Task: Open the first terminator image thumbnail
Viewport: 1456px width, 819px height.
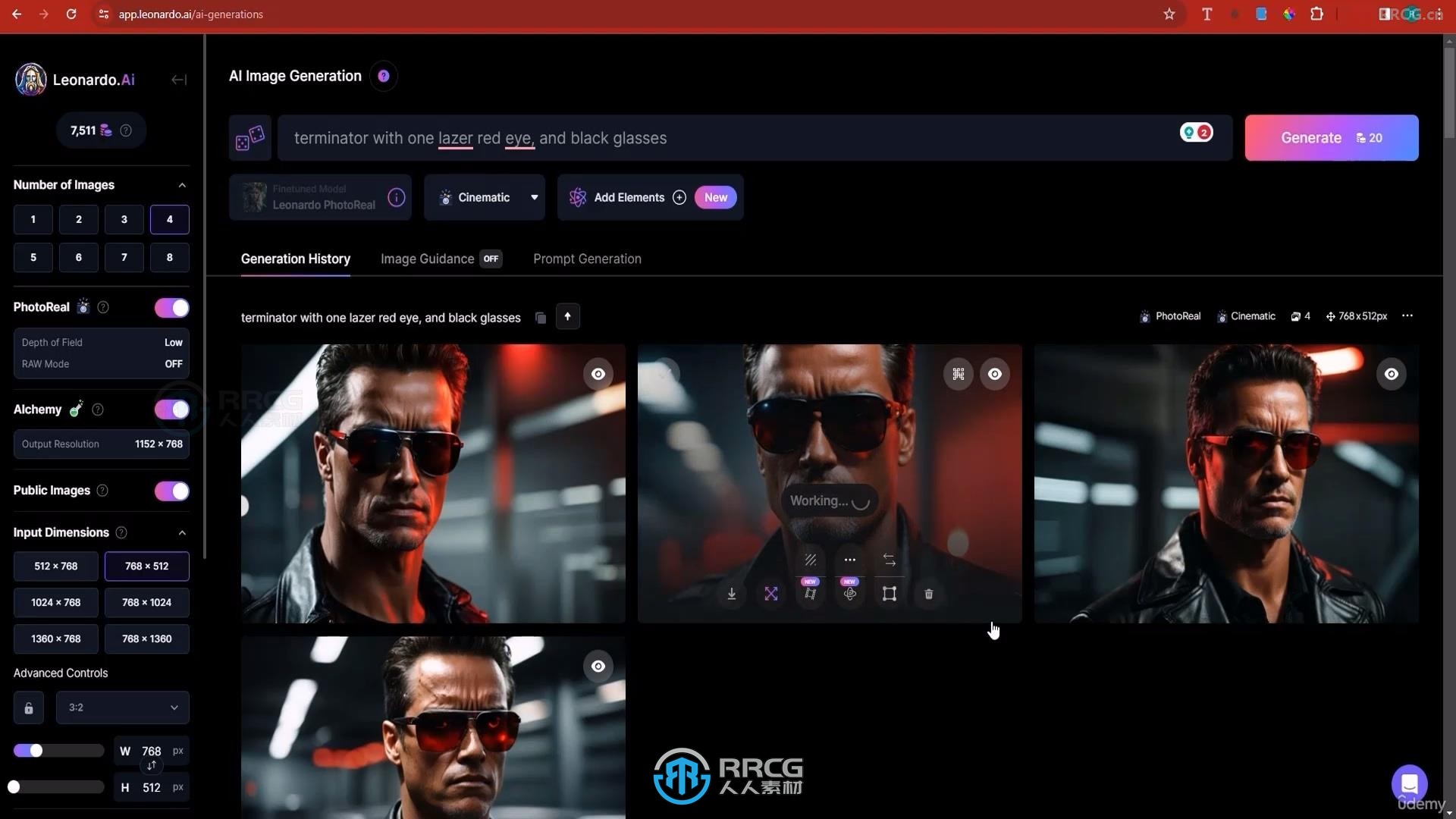Action: (x=433, y=484)
